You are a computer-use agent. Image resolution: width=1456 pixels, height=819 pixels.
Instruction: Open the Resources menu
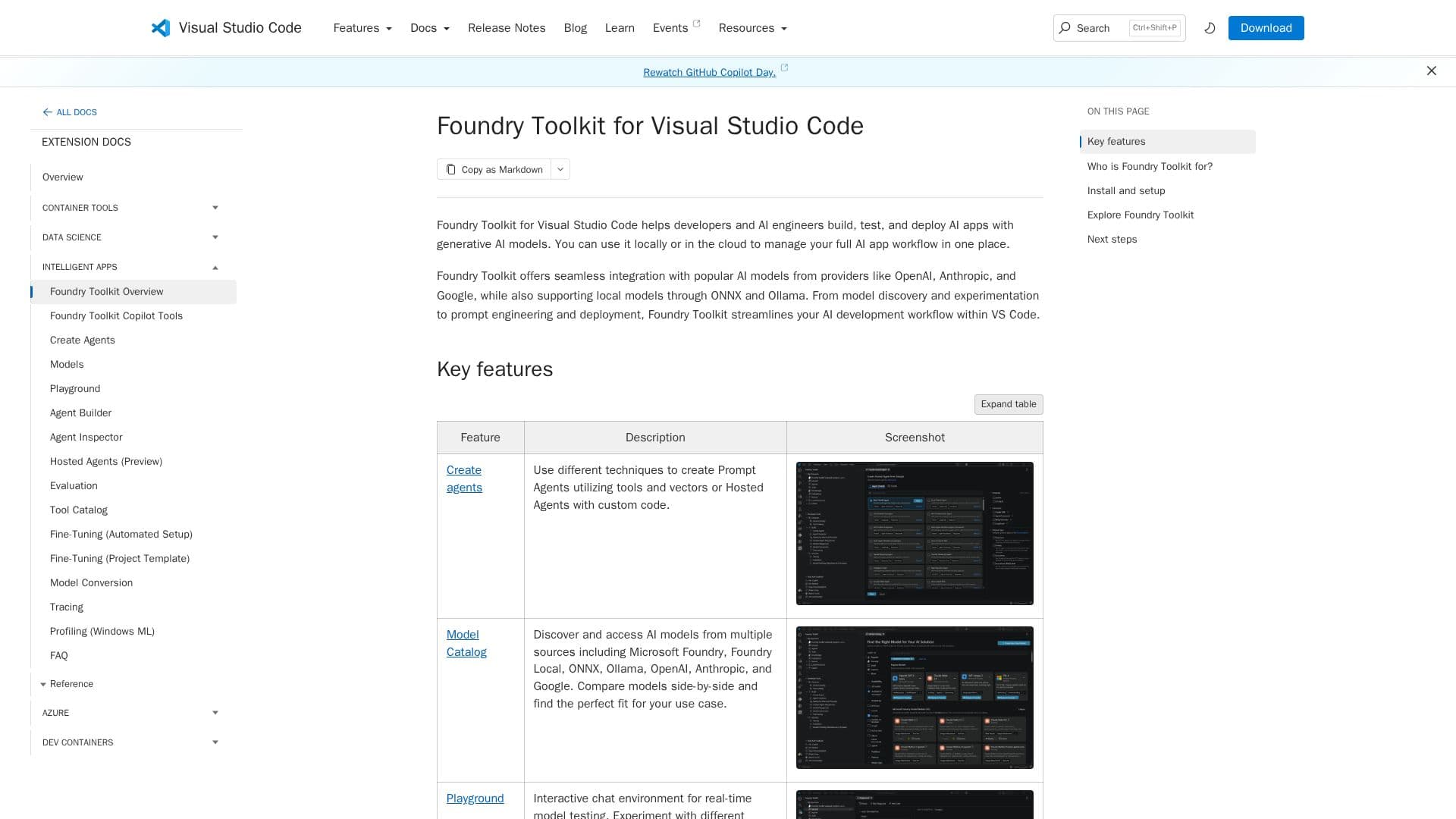tap(753, 28)
